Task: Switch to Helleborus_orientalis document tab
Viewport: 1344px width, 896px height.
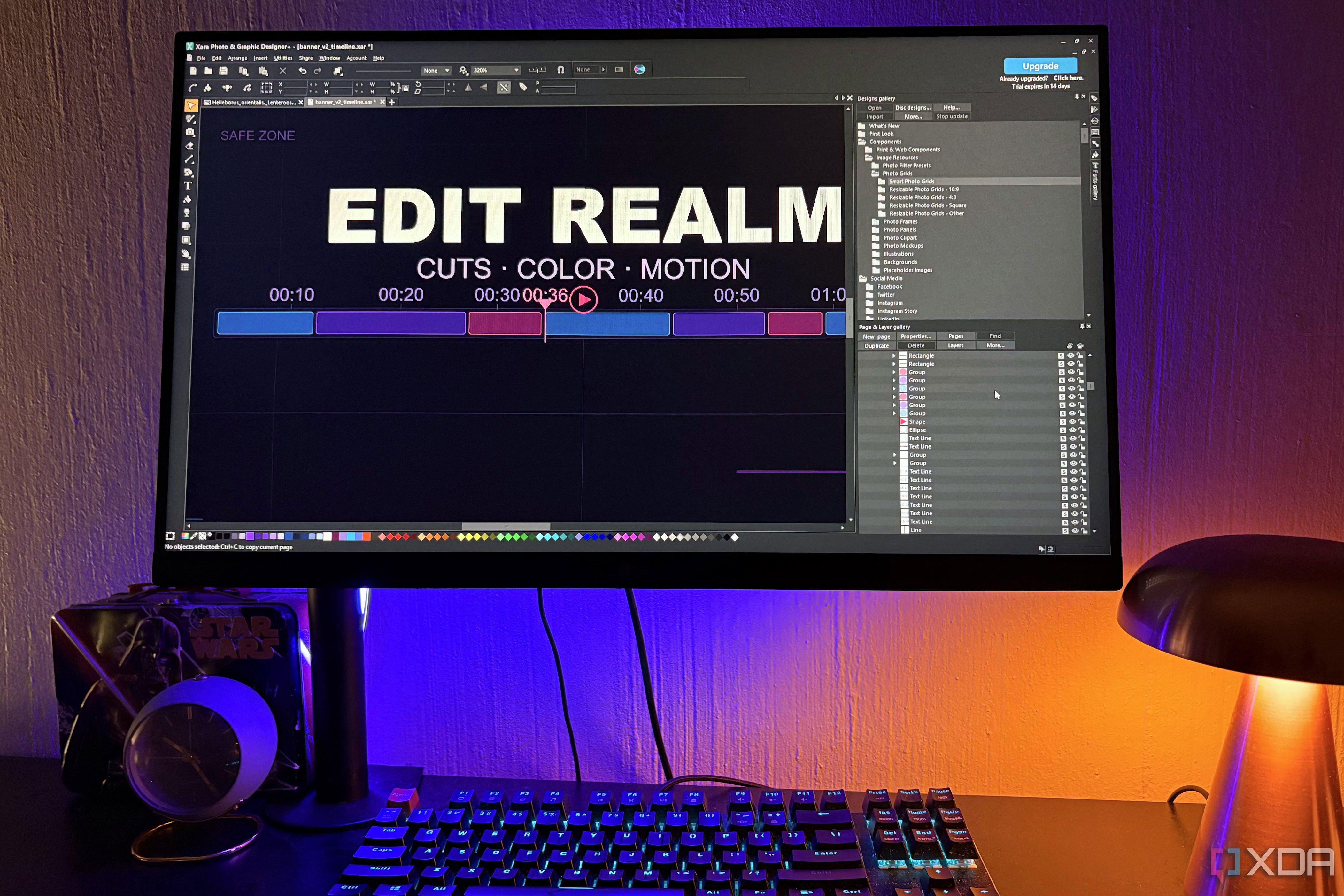Action: pyautogui.click(x=253, y=103)
